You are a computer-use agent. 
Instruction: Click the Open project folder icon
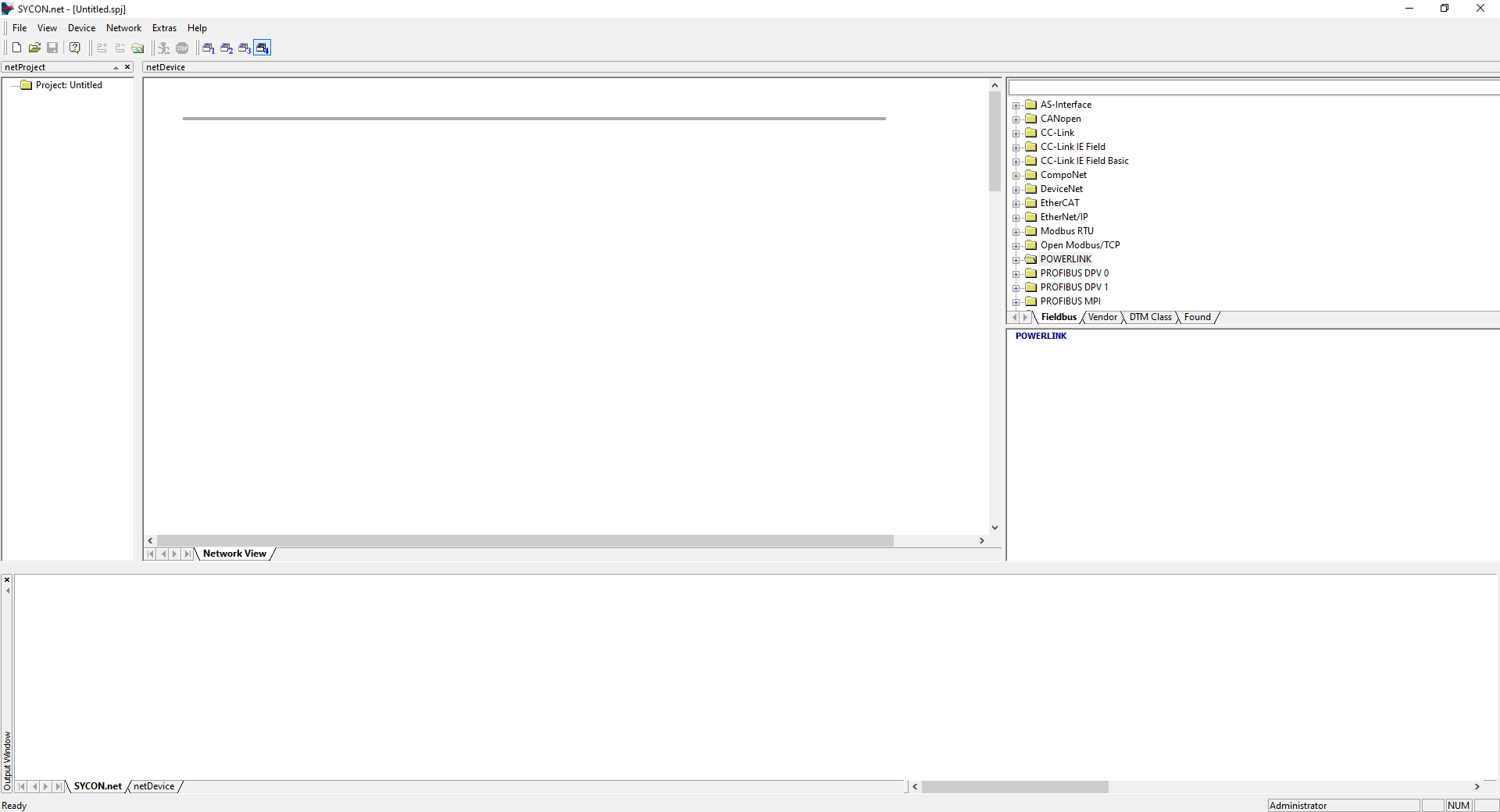coord(34,48)
